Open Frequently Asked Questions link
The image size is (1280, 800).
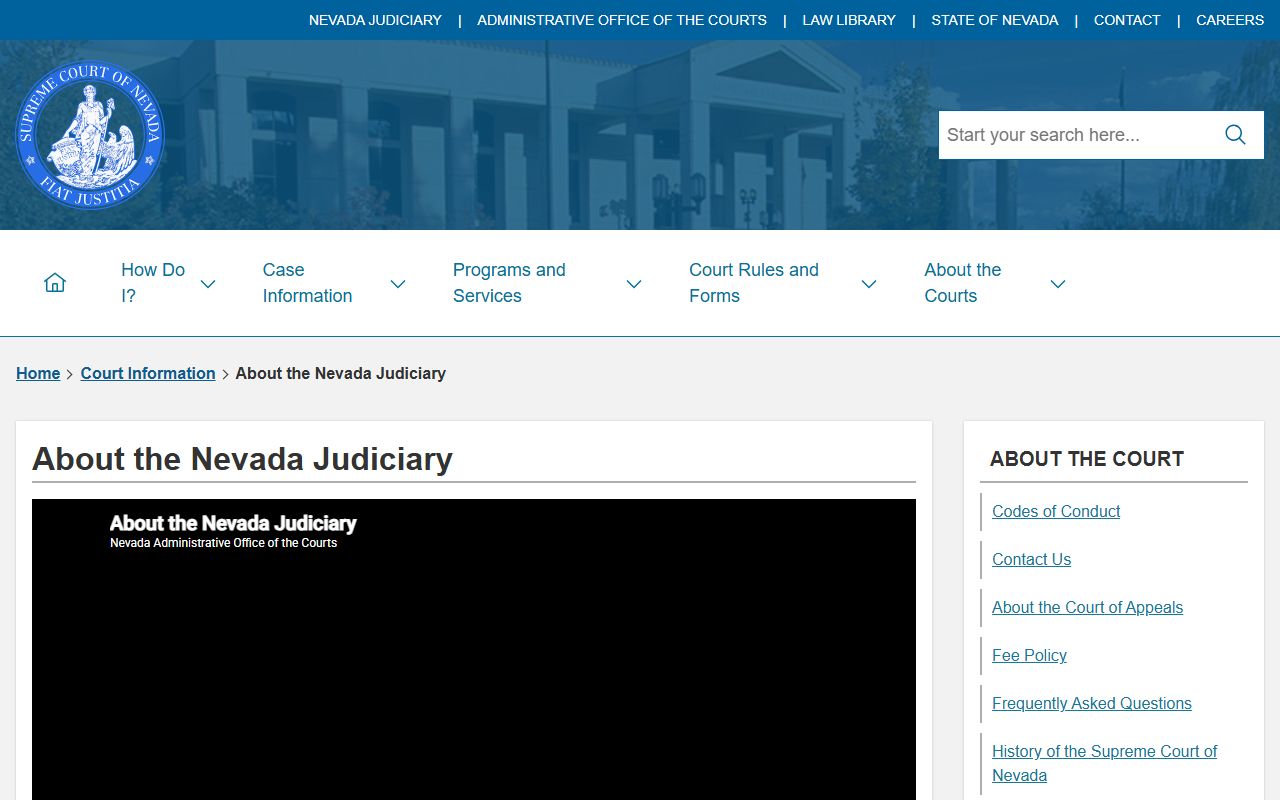pos(1092,703)
